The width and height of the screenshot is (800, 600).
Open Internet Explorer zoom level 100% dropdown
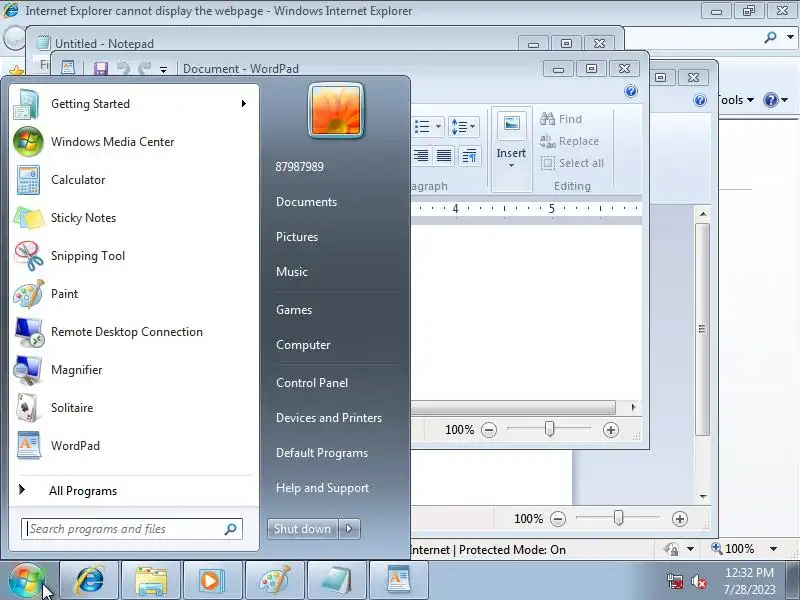coord(774,549)
